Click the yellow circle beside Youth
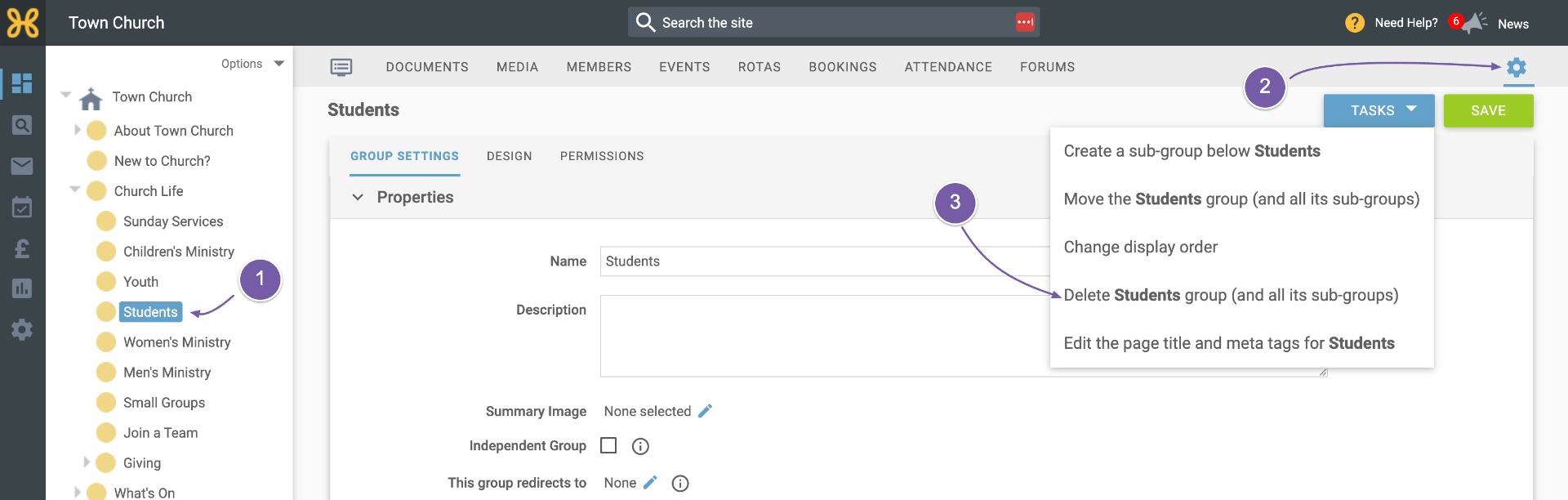Image resolution: width=1568 pixels, height=500 pixels. point(106,282)
